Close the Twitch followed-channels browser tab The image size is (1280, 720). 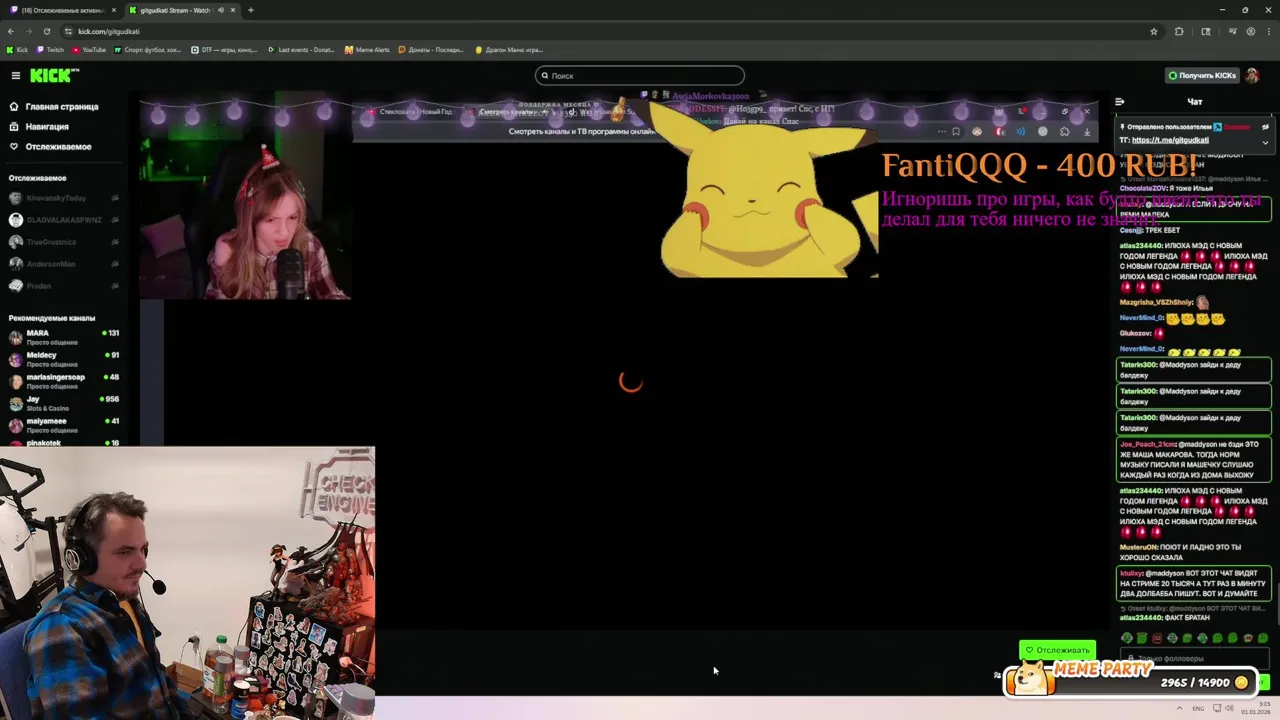[x=114, y=10]
